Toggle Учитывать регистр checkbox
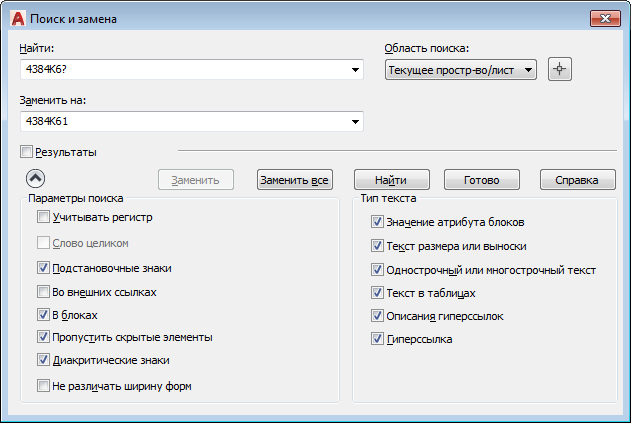Image resolution: width=631 pixels, height=423 pixels. click(x=43, y=217)
